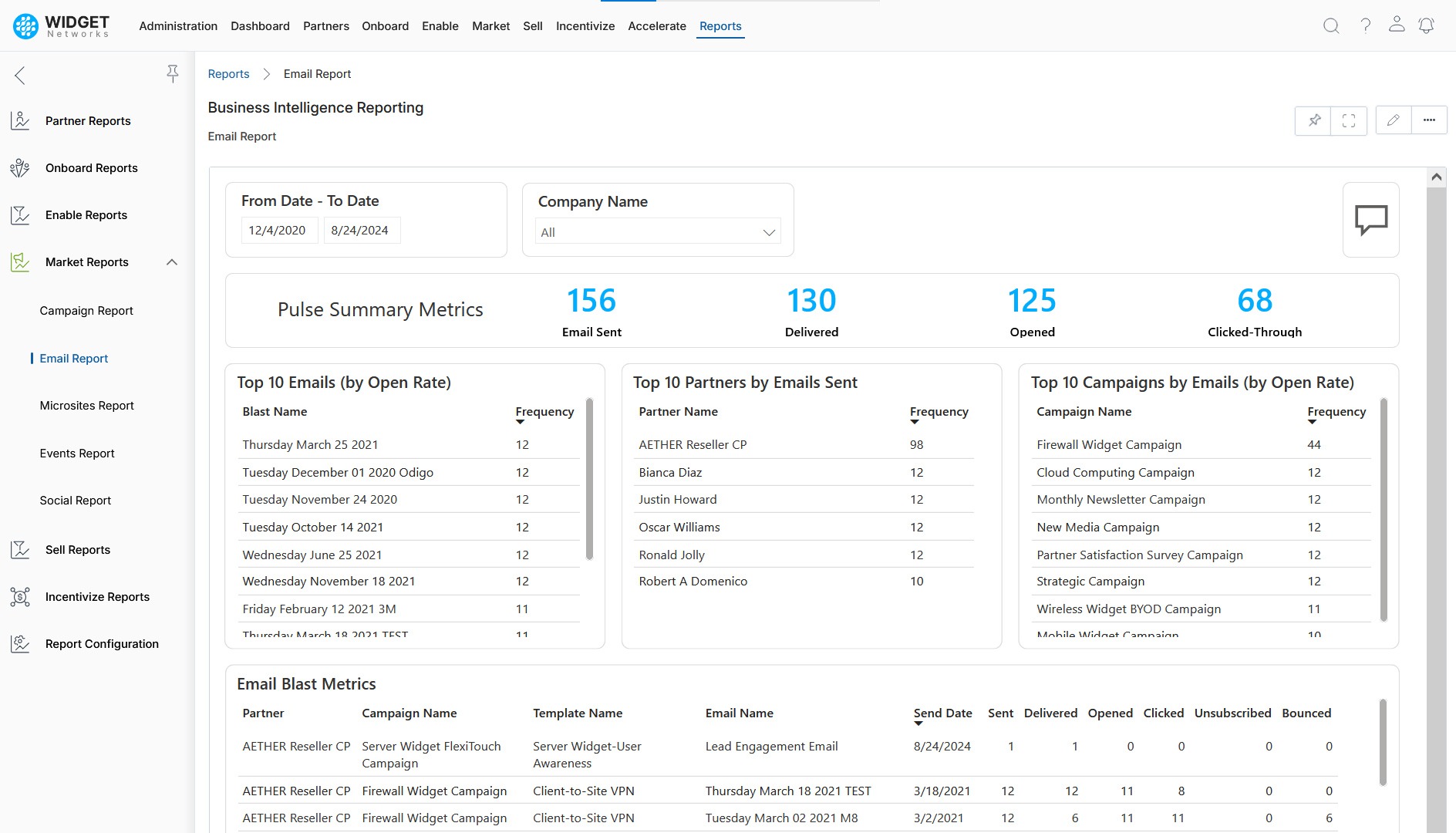
Task: Pin the report using the toolbar pin button
Action: point(1314,120)
